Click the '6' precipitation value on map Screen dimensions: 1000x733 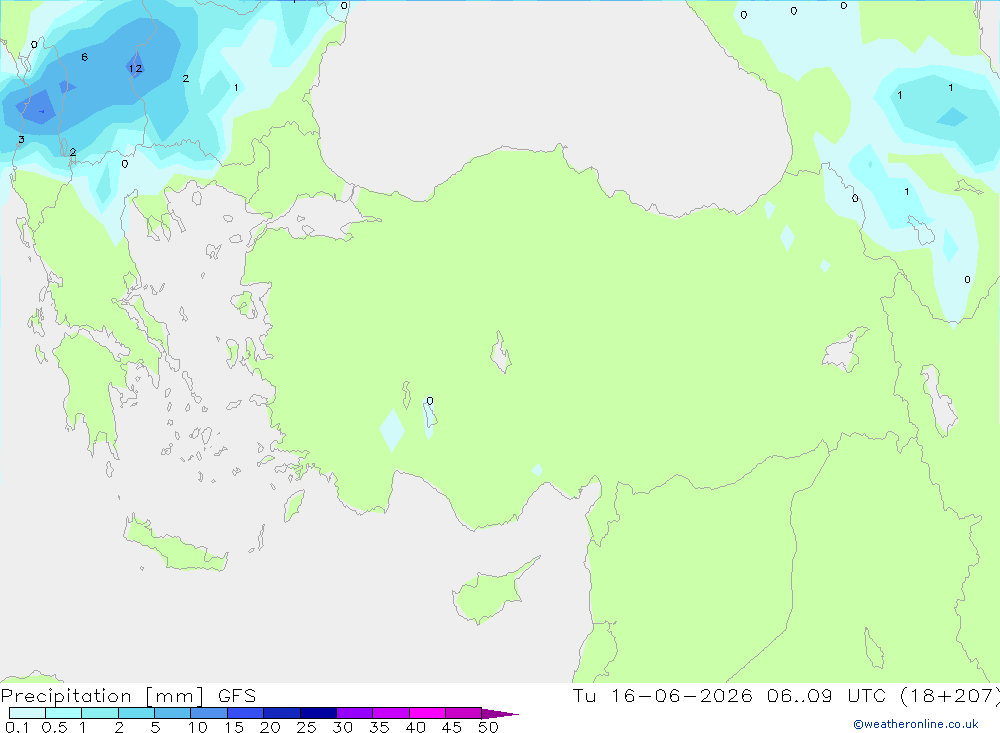[84, 57]
